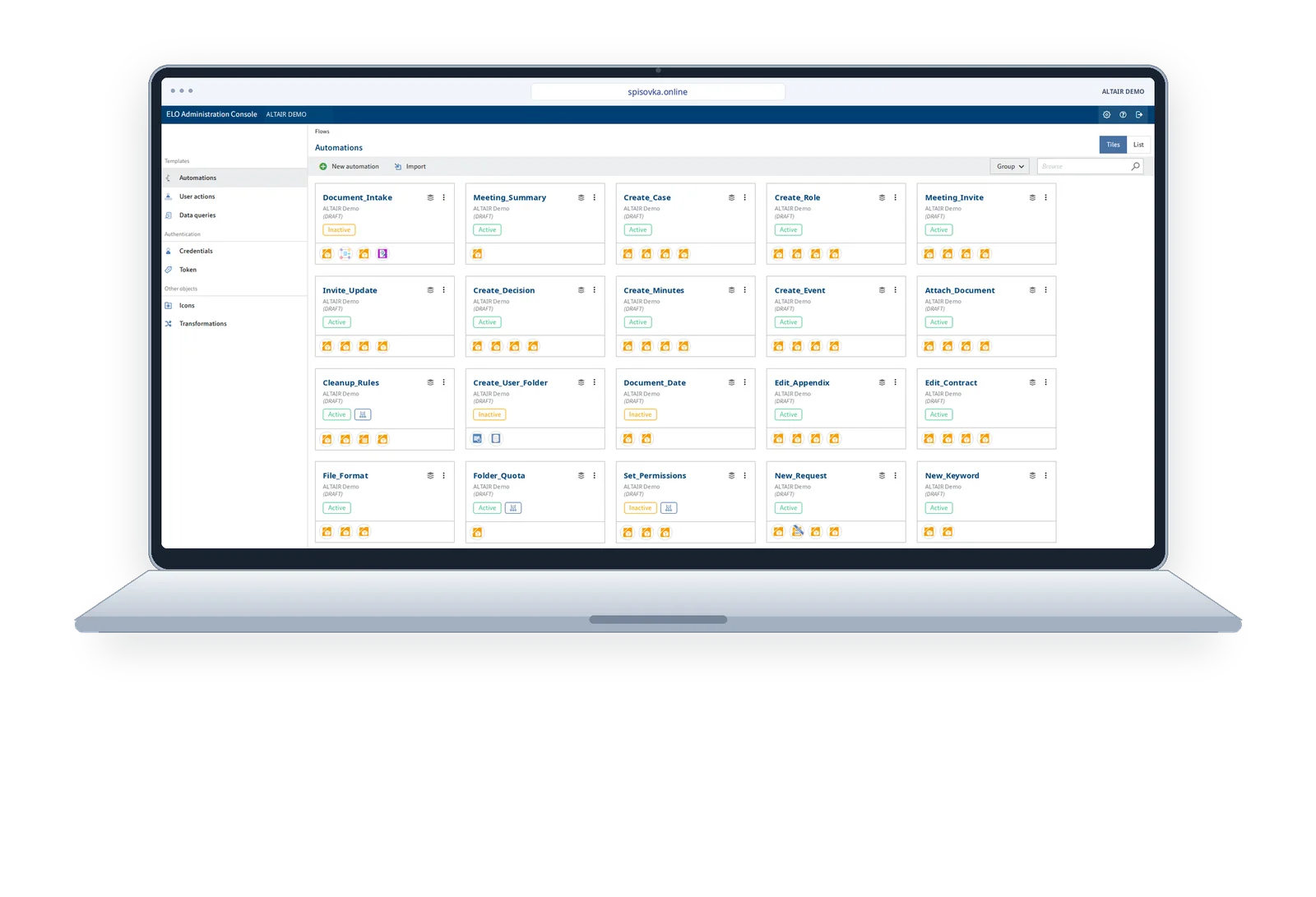Click the blue flow icon in Document_Intake tile
The image size is (1316, 897).
345,253
